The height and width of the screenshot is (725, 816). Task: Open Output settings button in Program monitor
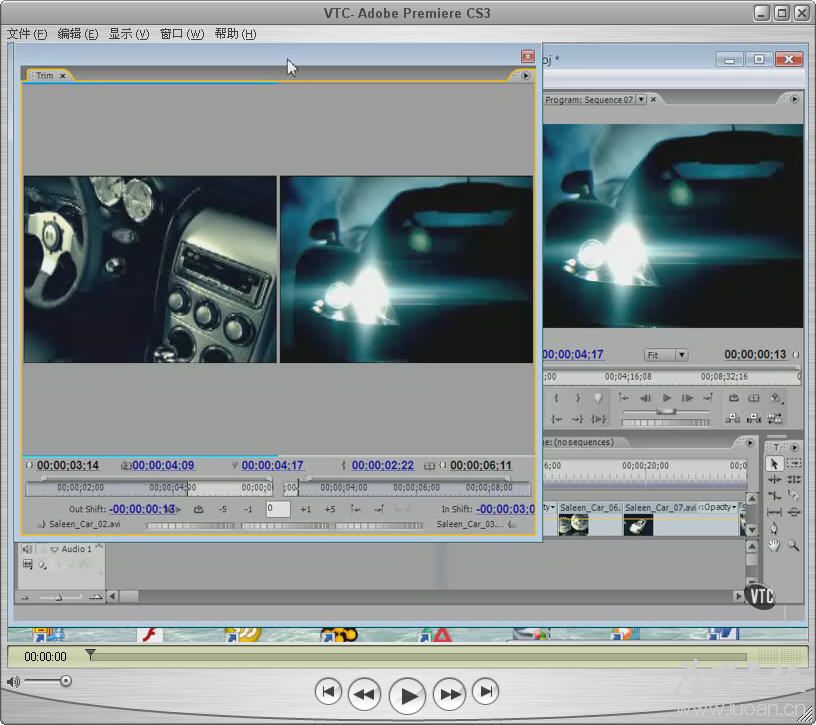coord(776,398)
